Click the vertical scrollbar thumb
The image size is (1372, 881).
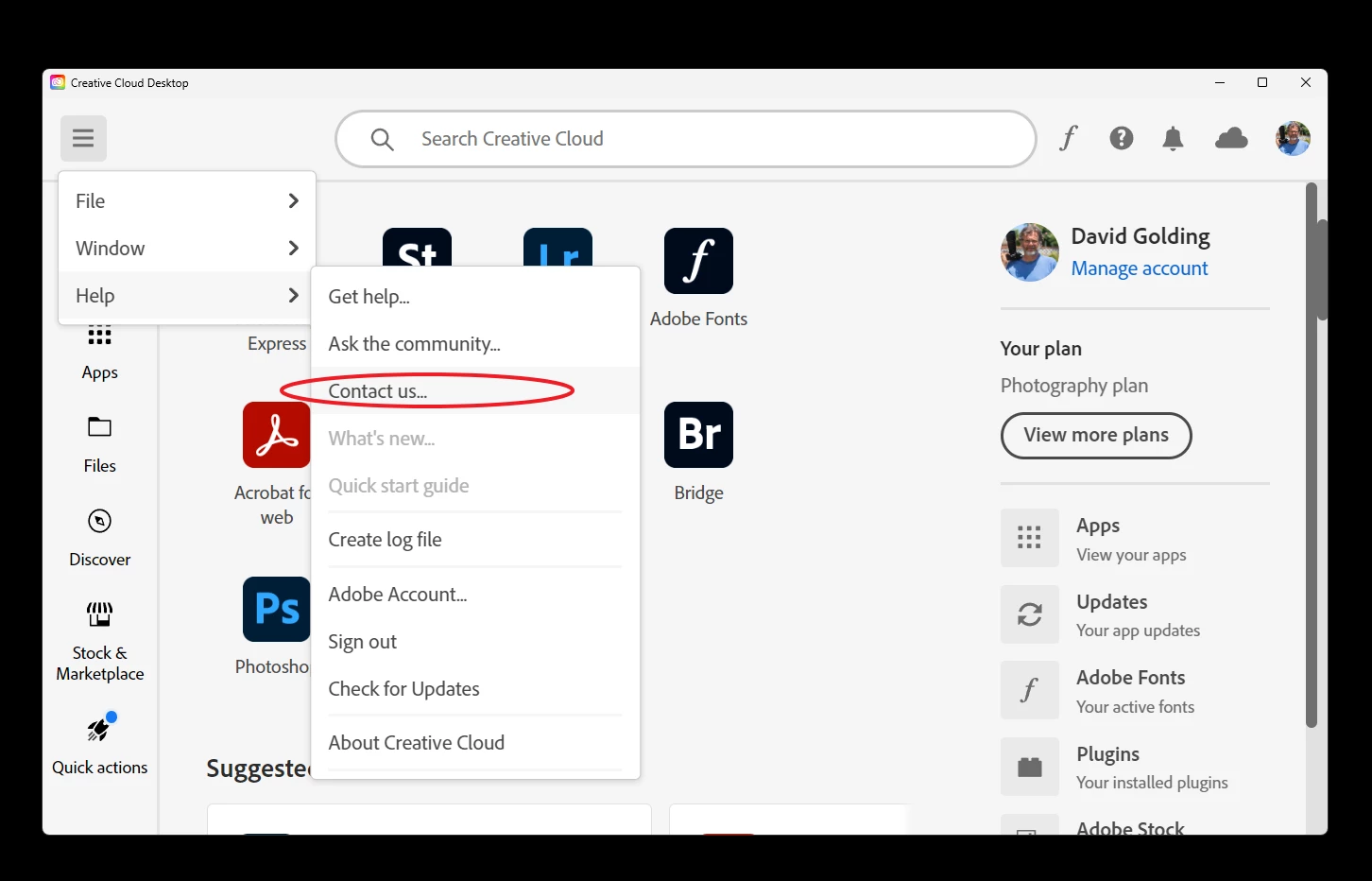(1312, 454)
